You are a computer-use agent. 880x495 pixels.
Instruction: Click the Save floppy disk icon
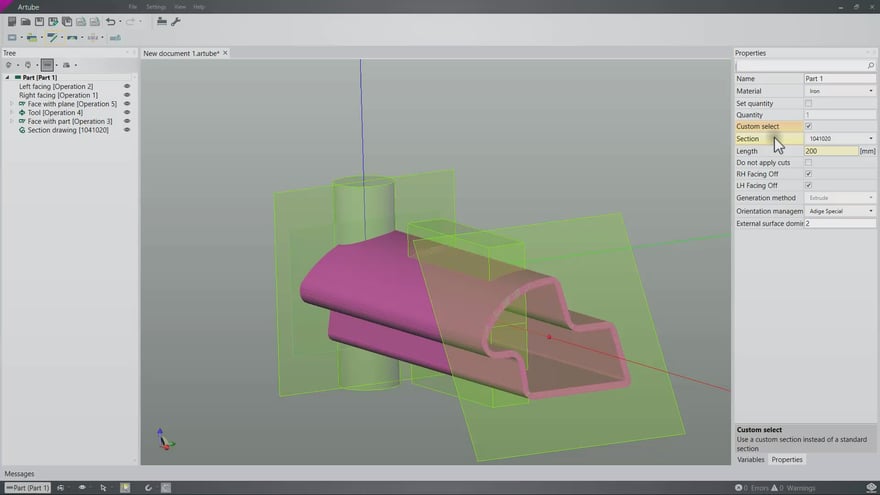[39, 21]
